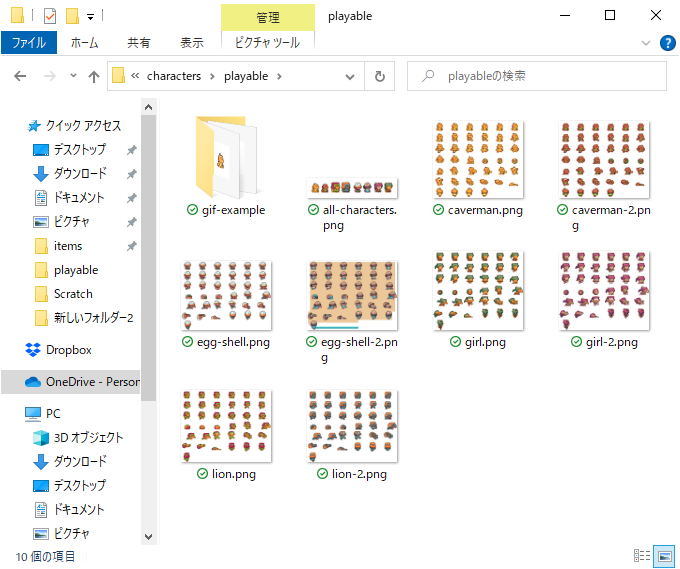Viewport: 680px width, 569px height.
Task: Click the sync status icon beside lion.png
Action: (x=203, y=474)
